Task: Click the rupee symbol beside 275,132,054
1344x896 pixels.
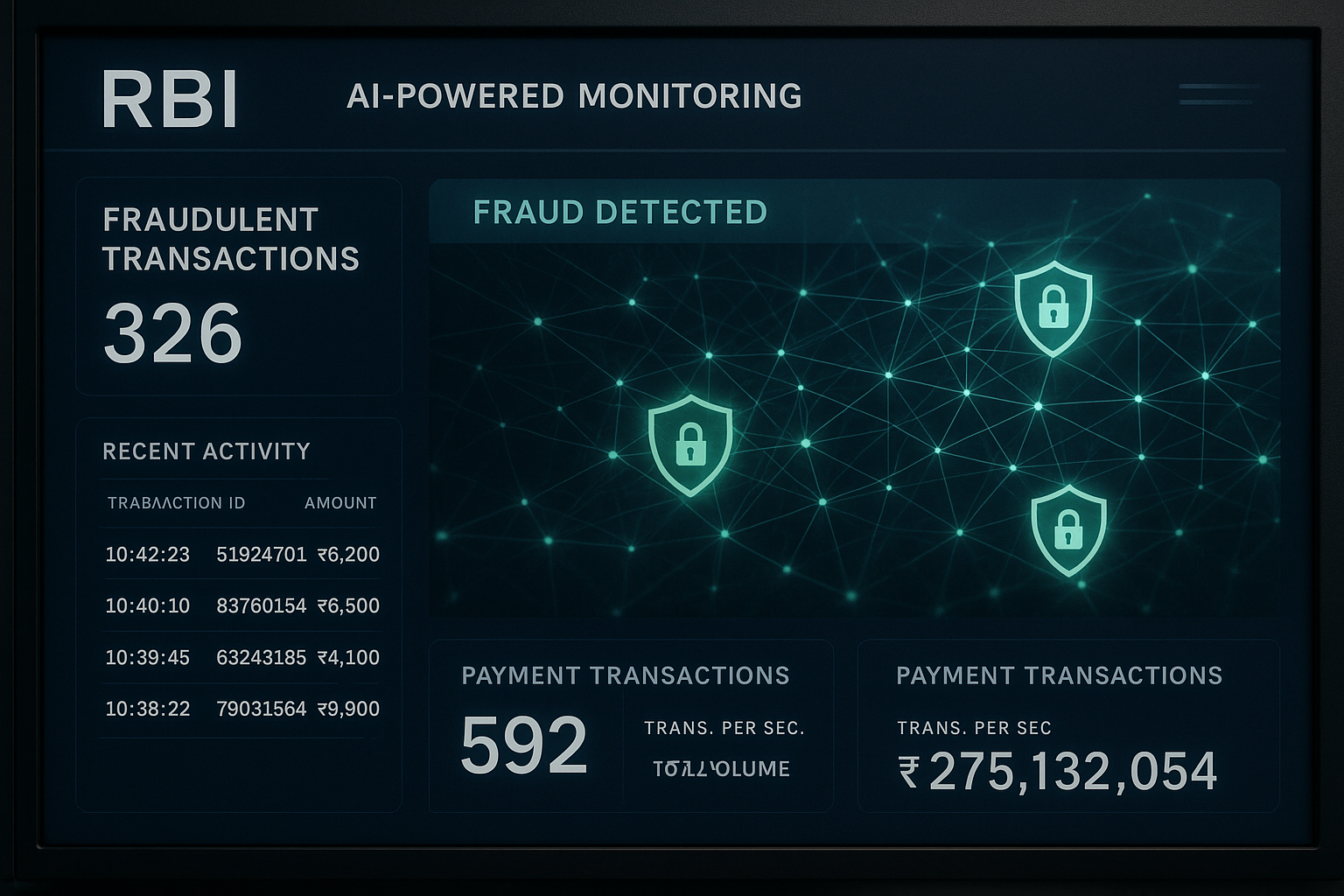Action: tap(909, 772)
